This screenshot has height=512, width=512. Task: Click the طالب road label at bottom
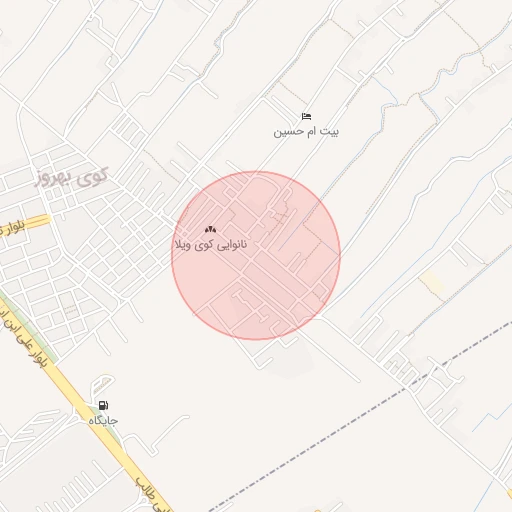pyautogui.click(x=152, y=494)
